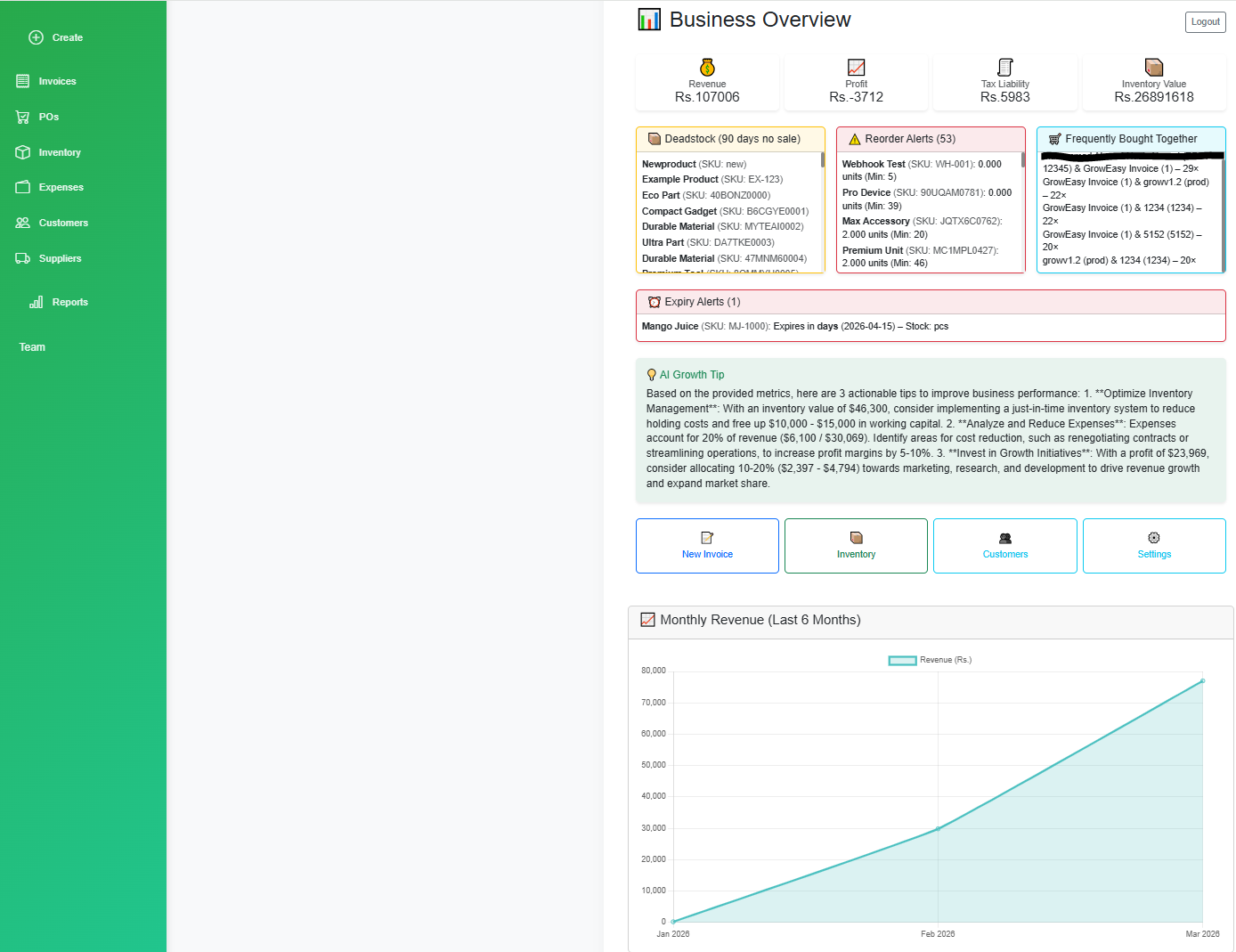
Task: Click the Monthly Revenue chart header icon
Action: (x=648, y=620)
